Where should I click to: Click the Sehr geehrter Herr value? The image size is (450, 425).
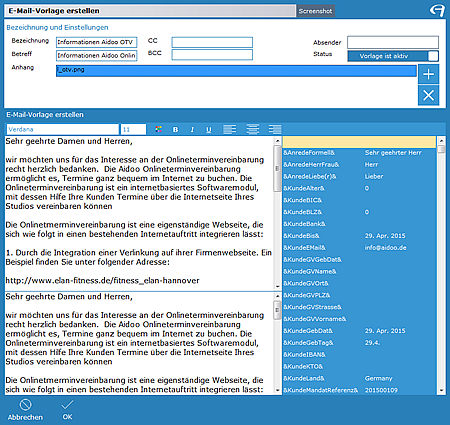pos(393,153)
